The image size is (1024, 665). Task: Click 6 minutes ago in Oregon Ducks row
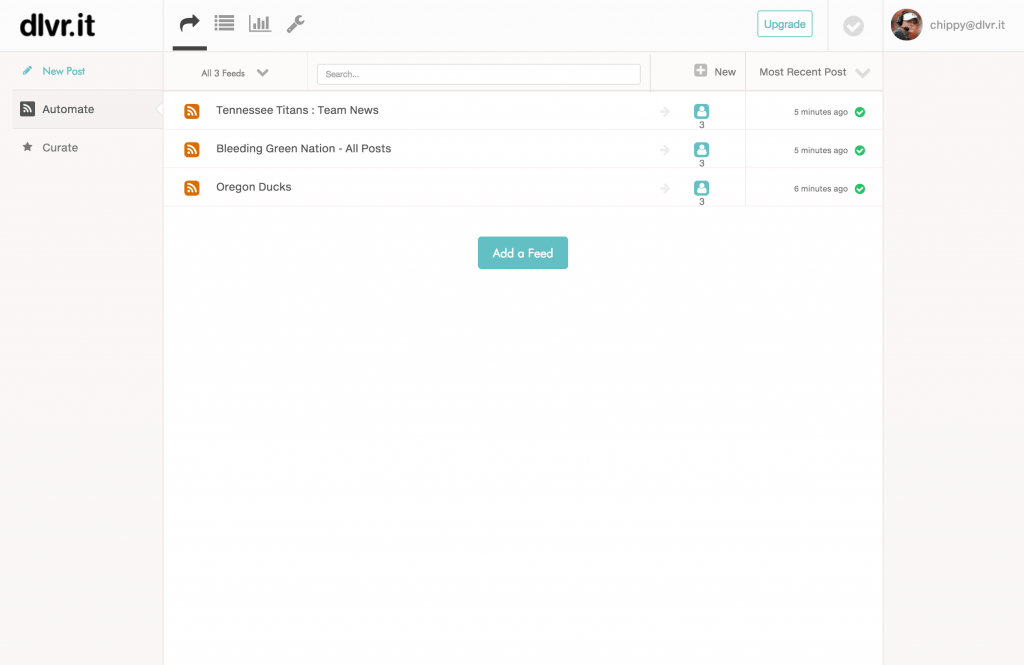[820, 189]
